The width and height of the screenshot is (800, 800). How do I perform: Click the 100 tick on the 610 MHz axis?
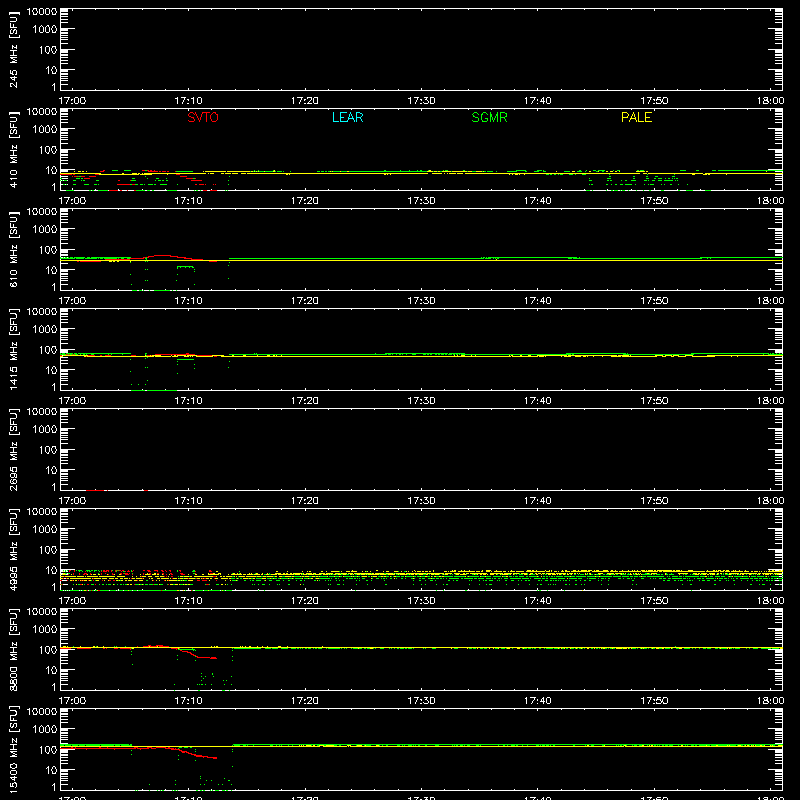click(48, 250)
